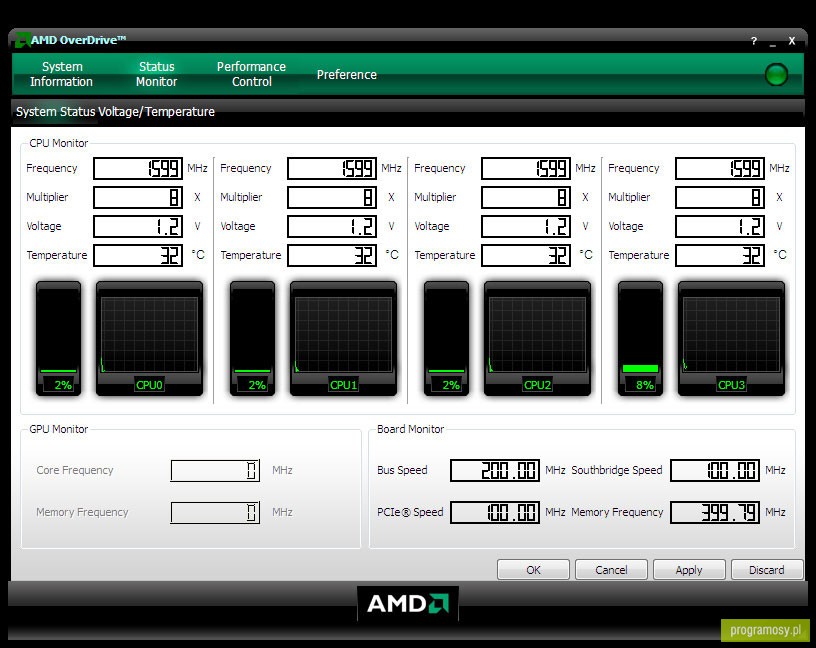Click the OK button

tap(533, 570)
